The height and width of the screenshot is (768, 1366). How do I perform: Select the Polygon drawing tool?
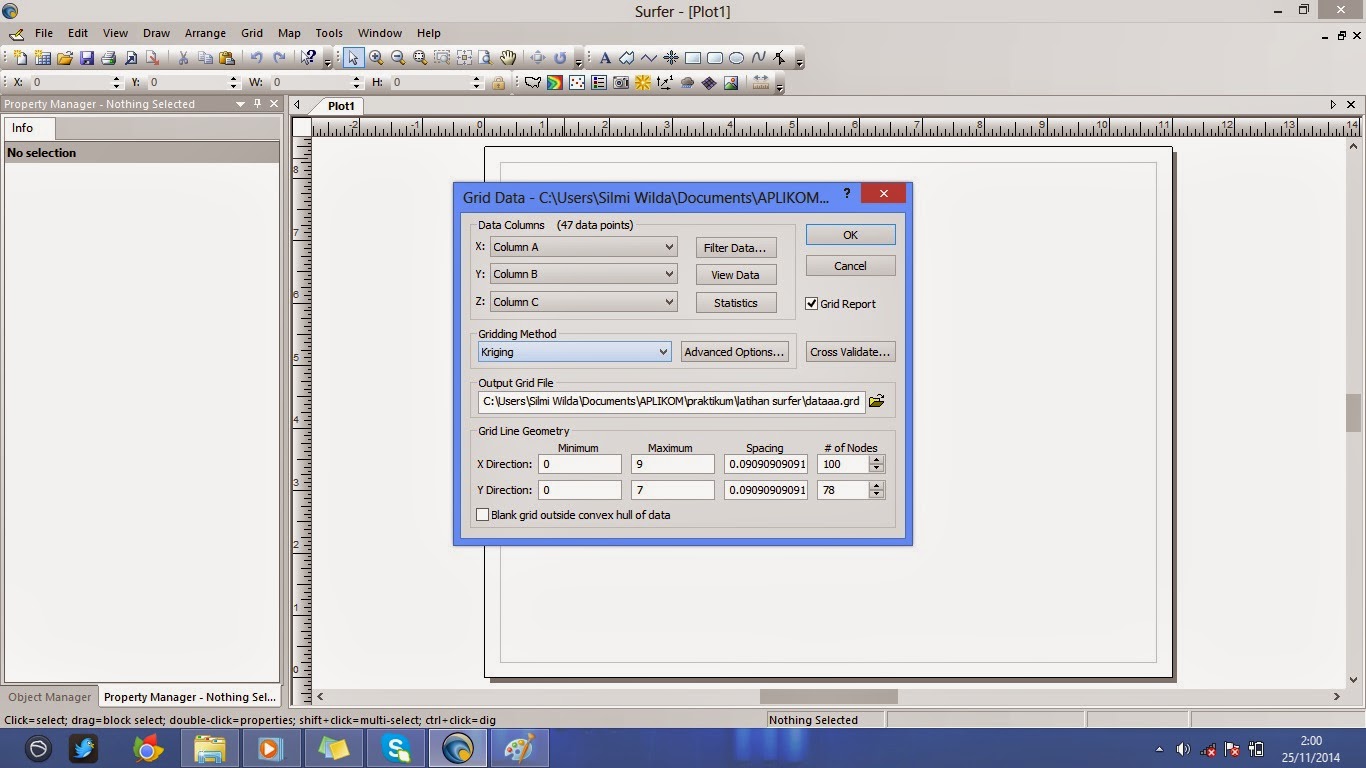coord(627,58)
